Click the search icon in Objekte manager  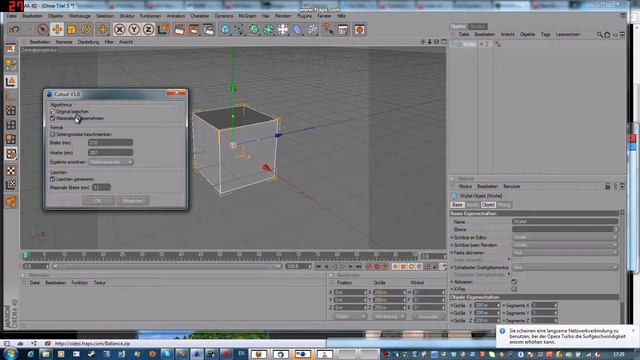pyautogui.click(x=600, y=35)
